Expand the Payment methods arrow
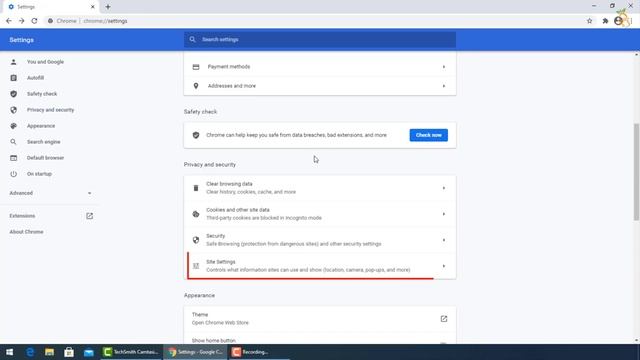640x360 pixels. 444,67
